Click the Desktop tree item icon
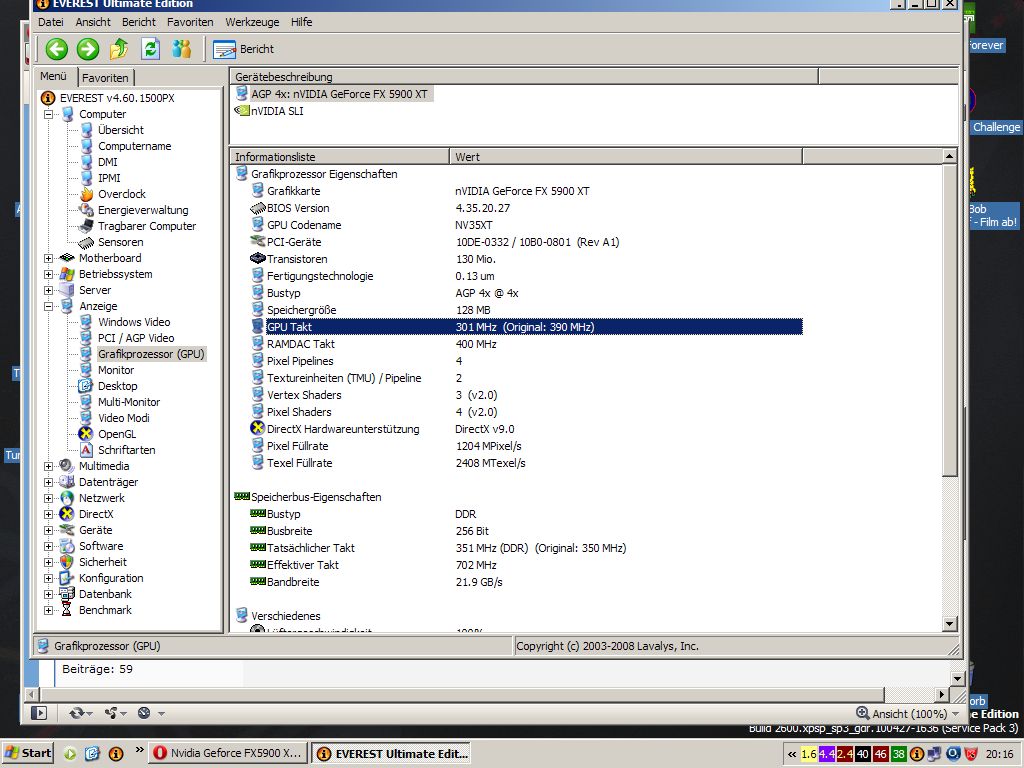 [86, 386]
